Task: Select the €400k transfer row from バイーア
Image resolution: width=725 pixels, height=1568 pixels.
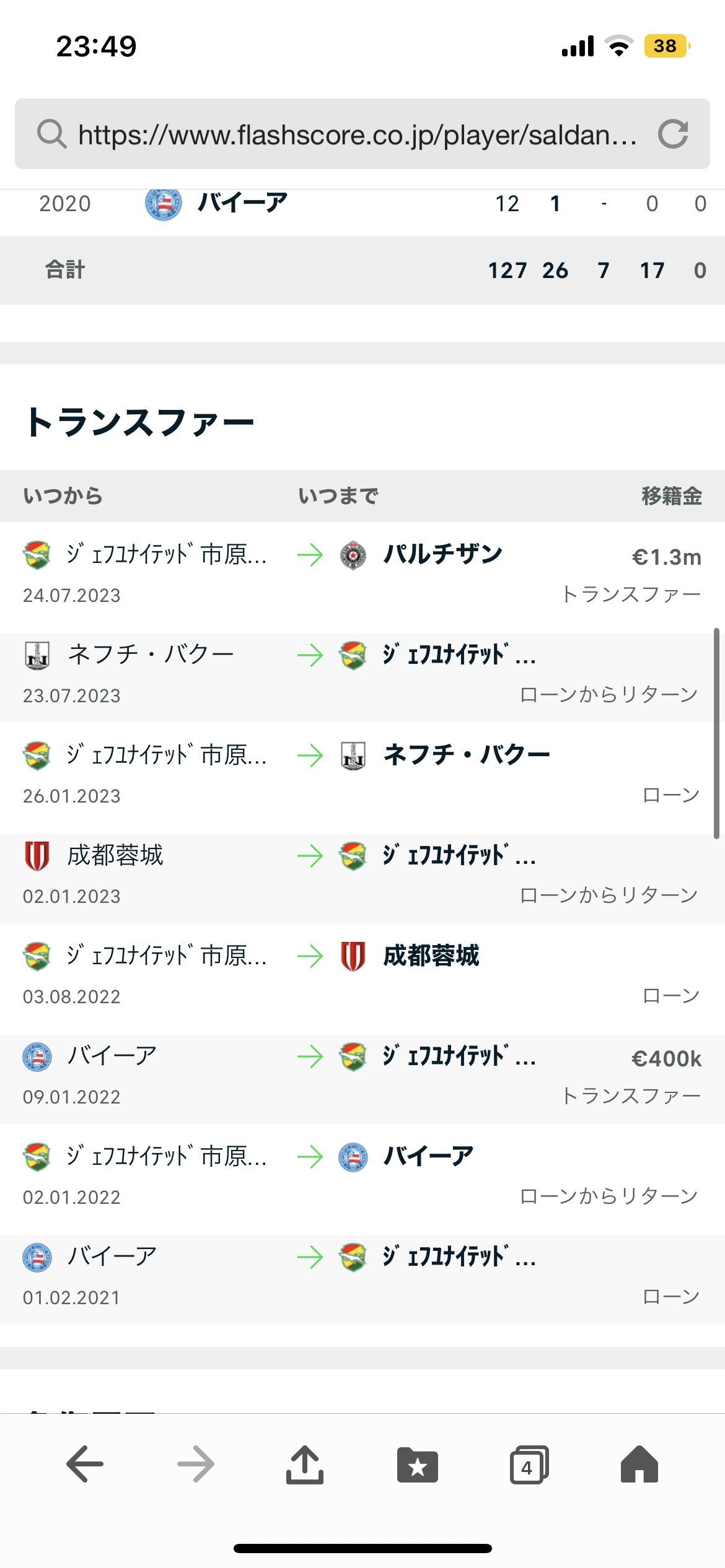Action: coord(362,1078)
